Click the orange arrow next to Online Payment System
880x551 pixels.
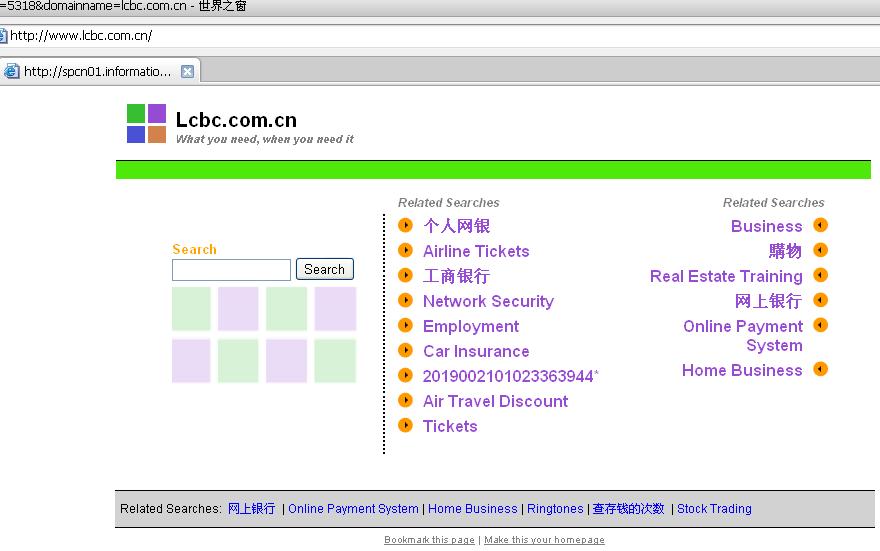click(821, 325)
